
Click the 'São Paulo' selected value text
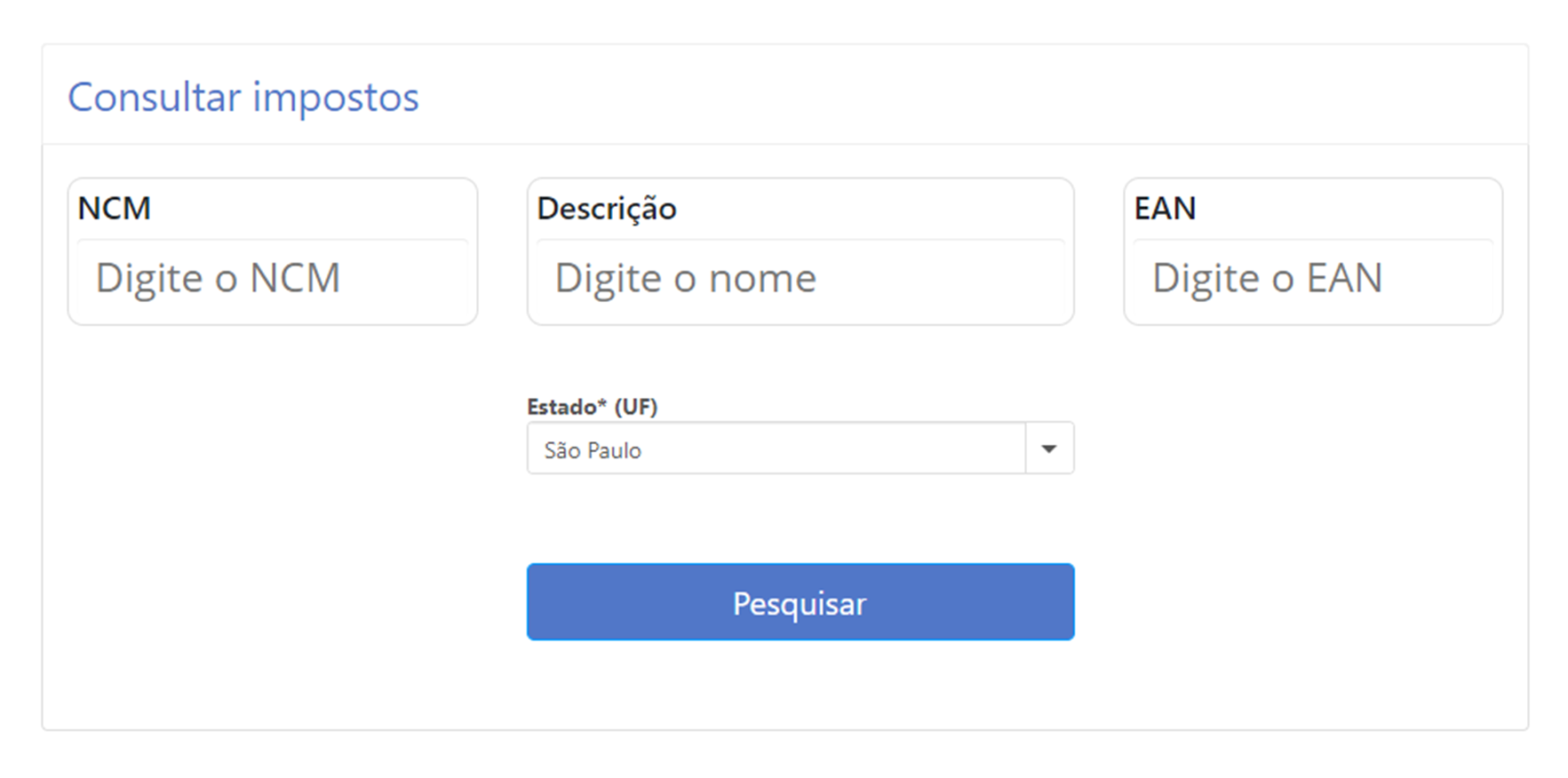pyautogui.click(x=593, y=450)
